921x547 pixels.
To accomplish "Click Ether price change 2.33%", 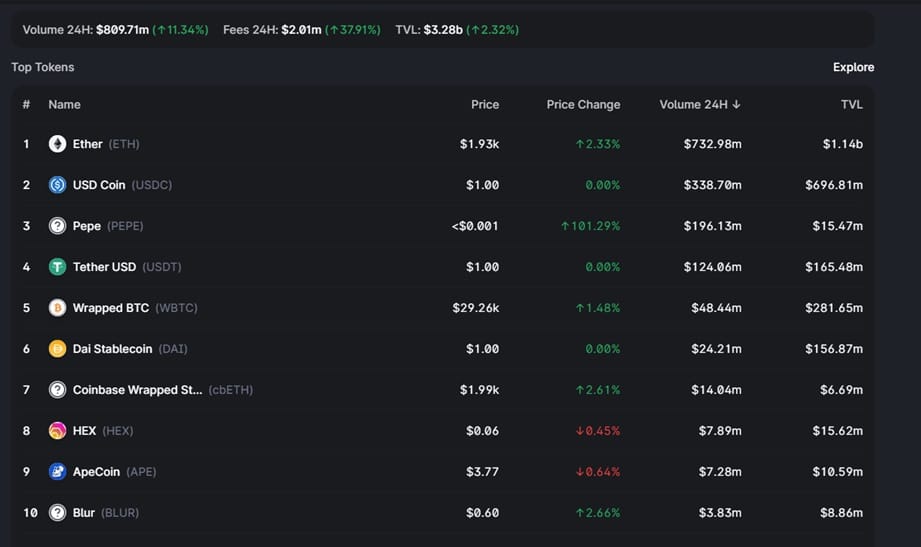I will (x=597, y=144).
